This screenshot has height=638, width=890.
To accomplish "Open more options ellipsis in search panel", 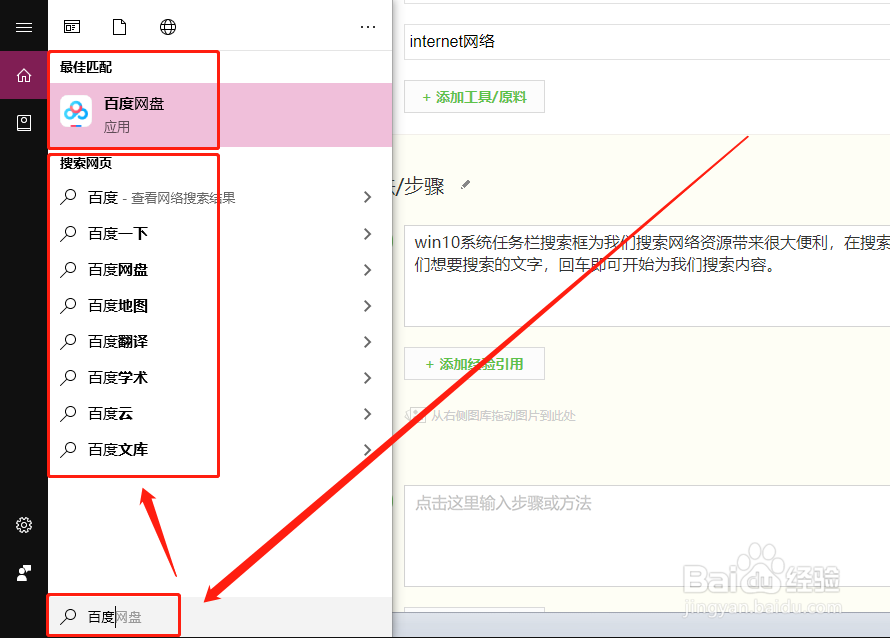I will click(368, 27).
